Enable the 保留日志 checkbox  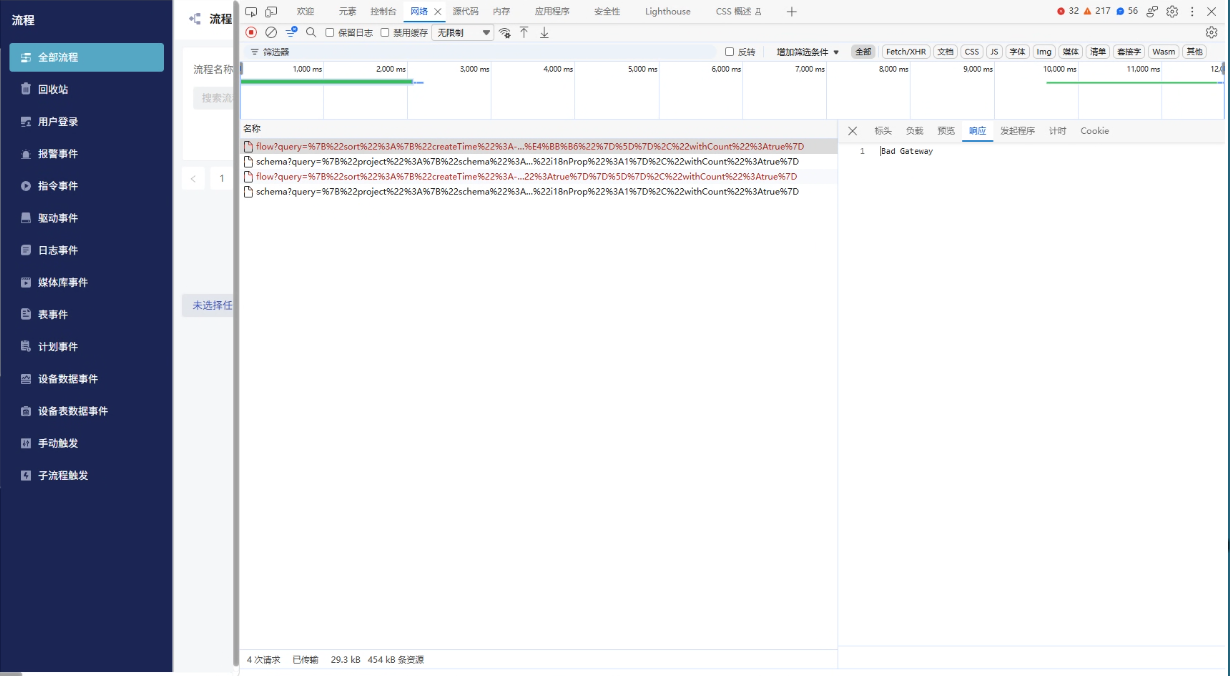pos(330,32)
